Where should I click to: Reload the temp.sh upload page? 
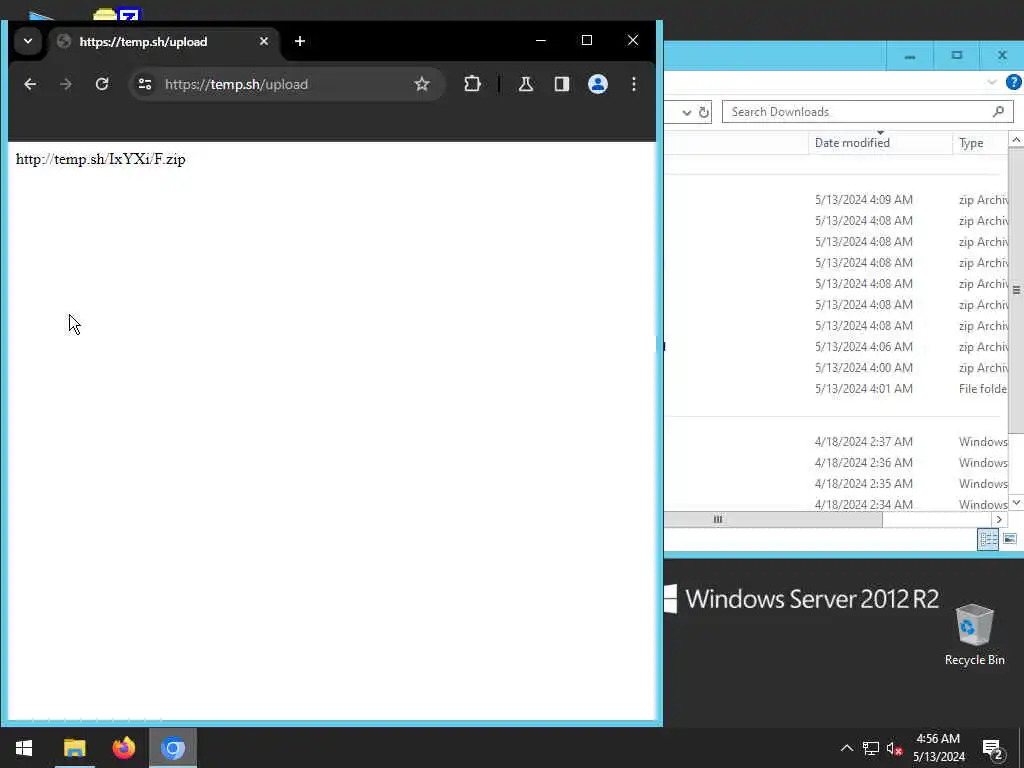click(102, 84)
